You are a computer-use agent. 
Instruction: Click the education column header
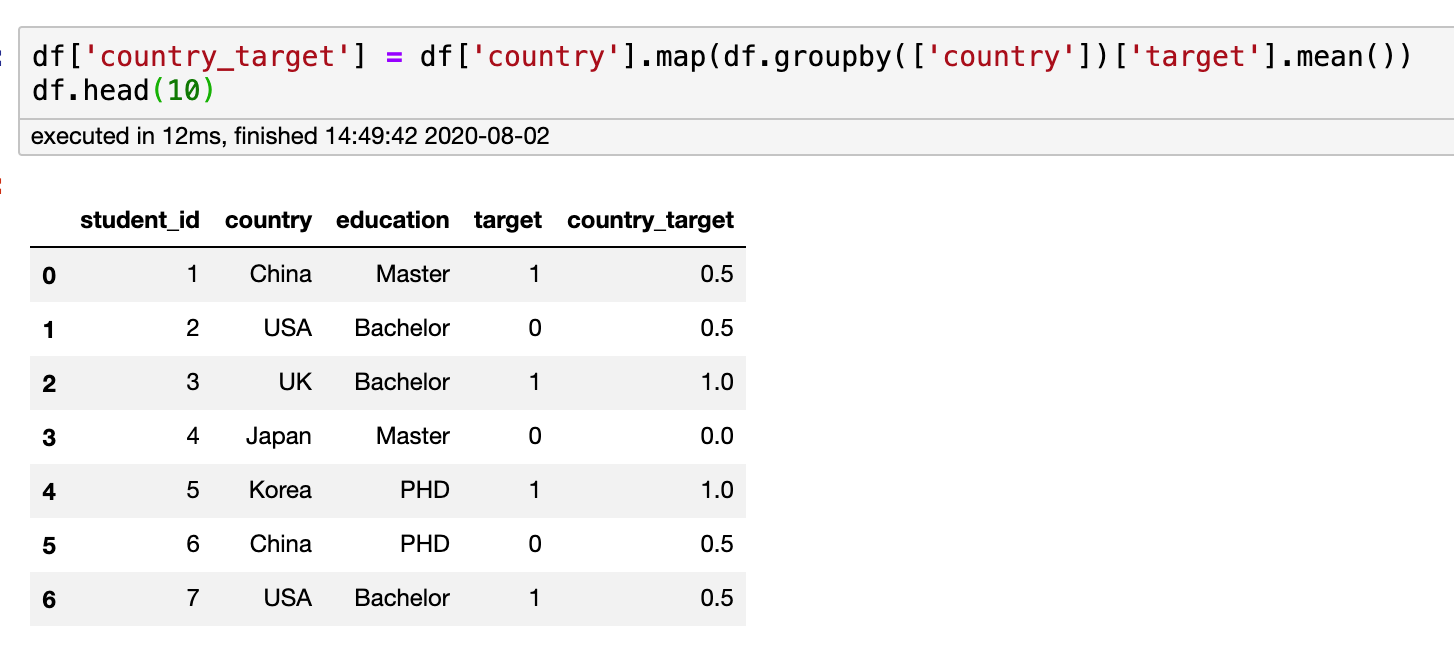point(392,220)
